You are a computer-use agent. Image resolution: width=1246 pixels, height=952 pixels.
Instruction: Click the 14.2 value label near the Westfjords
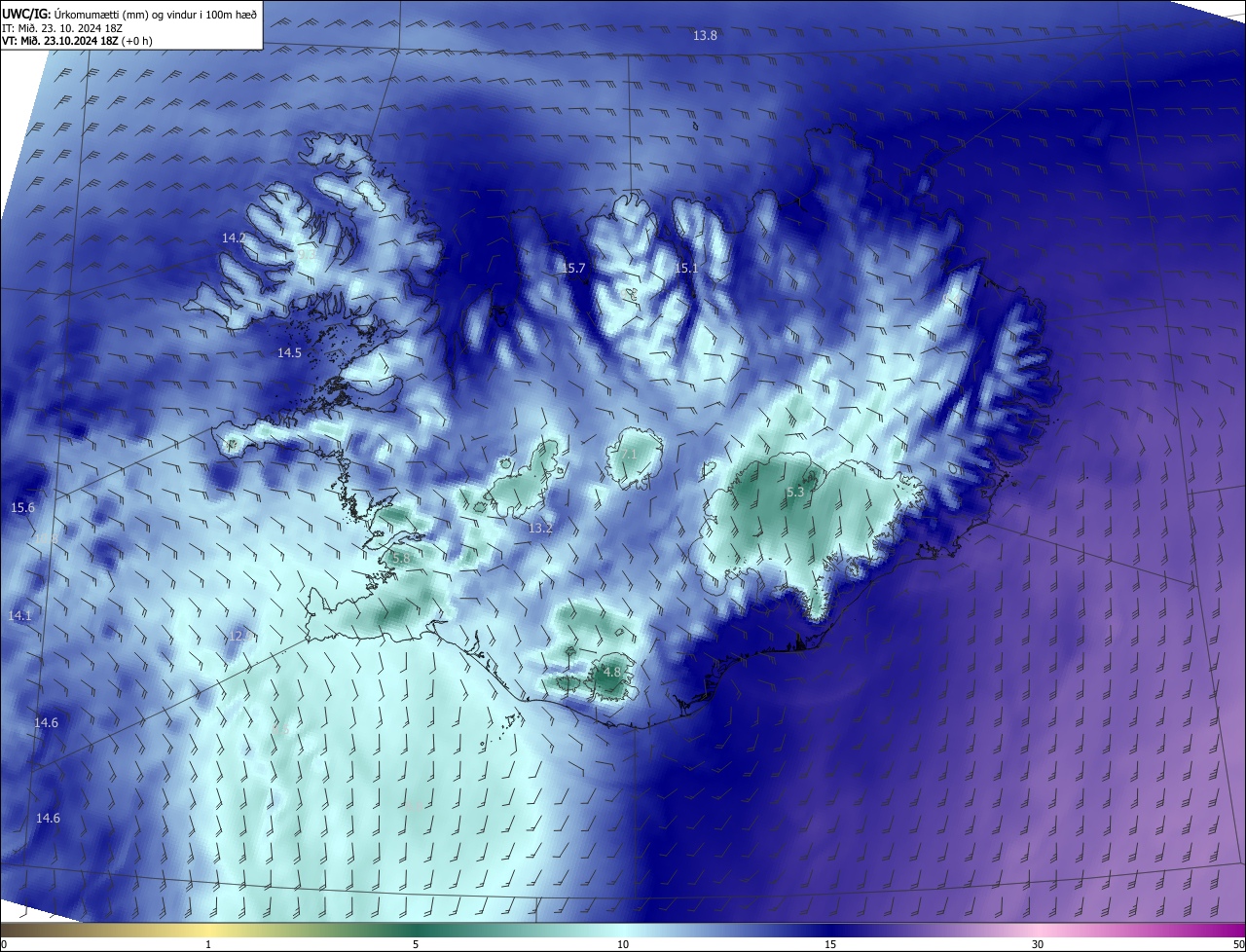point(234,238)
